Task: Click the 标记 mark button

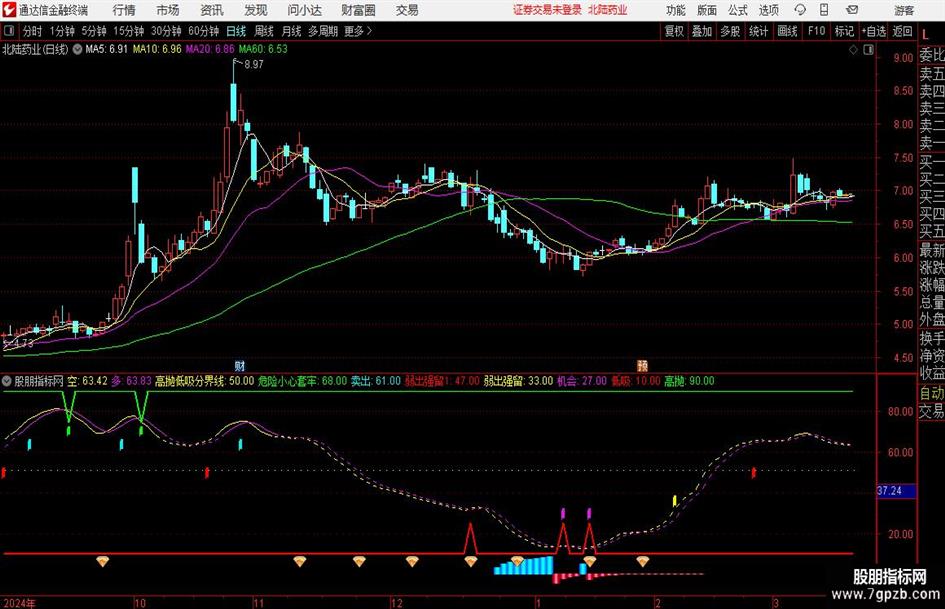Action: (x=844, y=31)
